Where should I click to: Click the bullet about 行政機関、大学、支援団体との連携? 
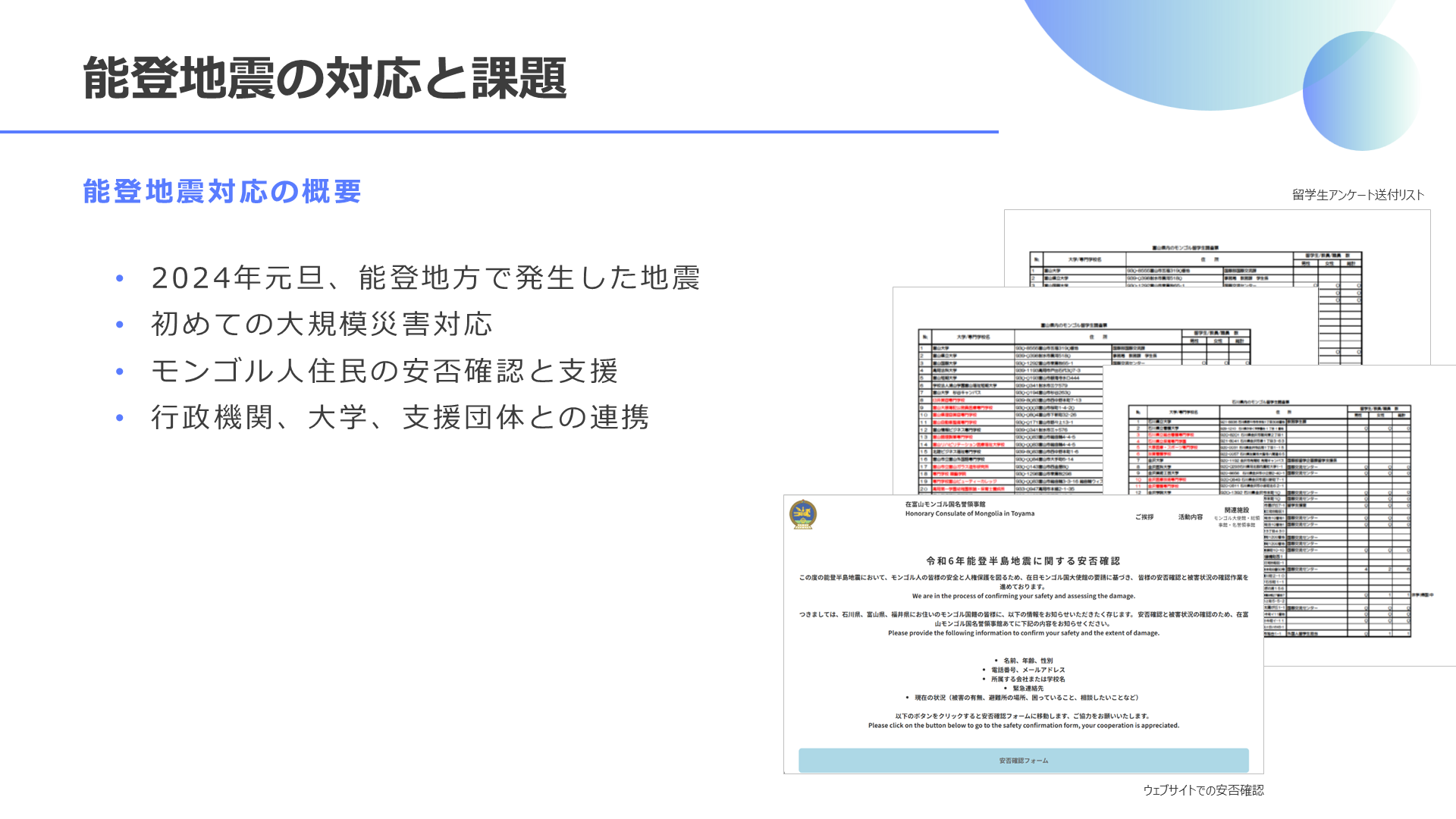point(400,418)
